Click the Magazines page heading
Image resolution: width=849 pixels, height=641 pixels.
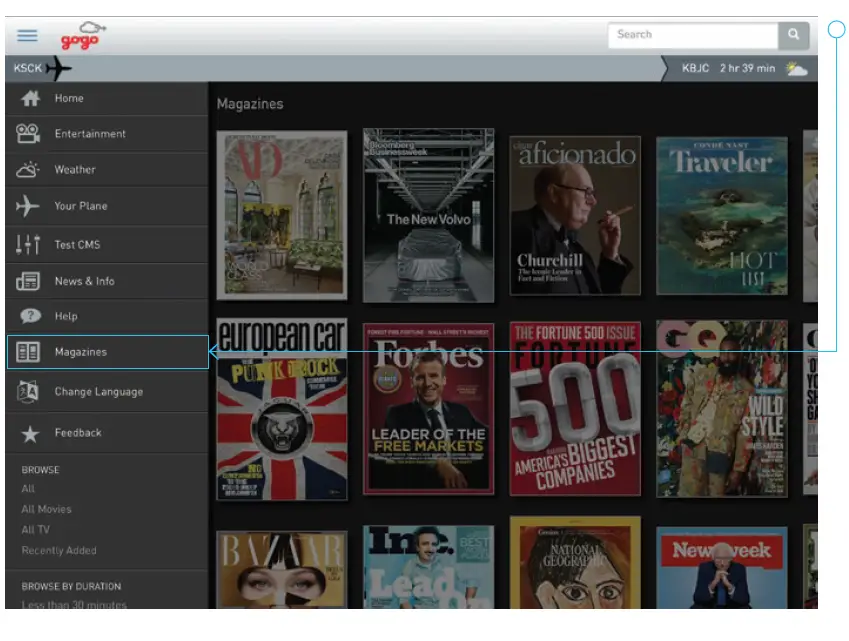(x=250, y=104)
